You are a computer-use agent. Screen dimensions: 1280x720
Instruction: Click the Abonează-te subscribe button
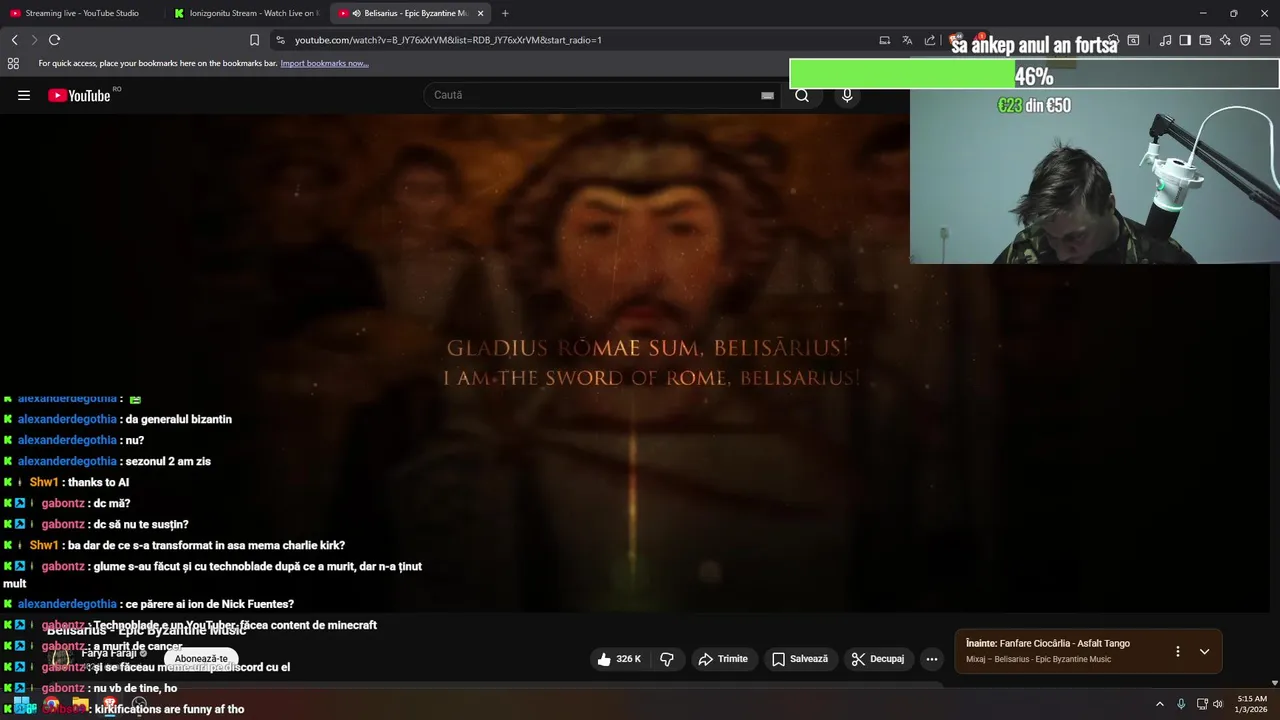coord(201,659)
